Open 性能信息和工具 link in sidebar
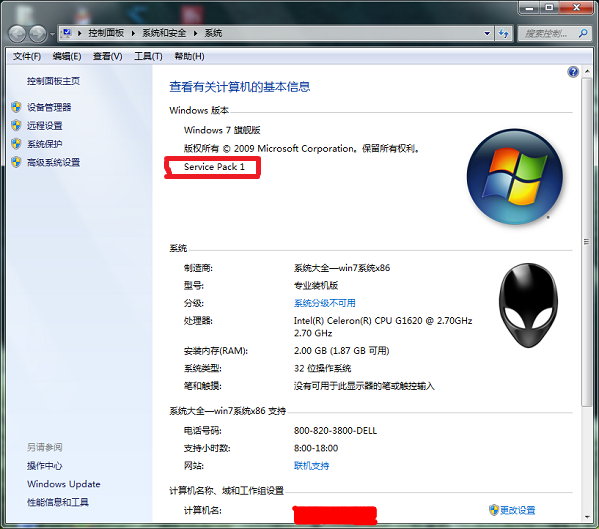 pyautogui.click(x=58, y=502)
